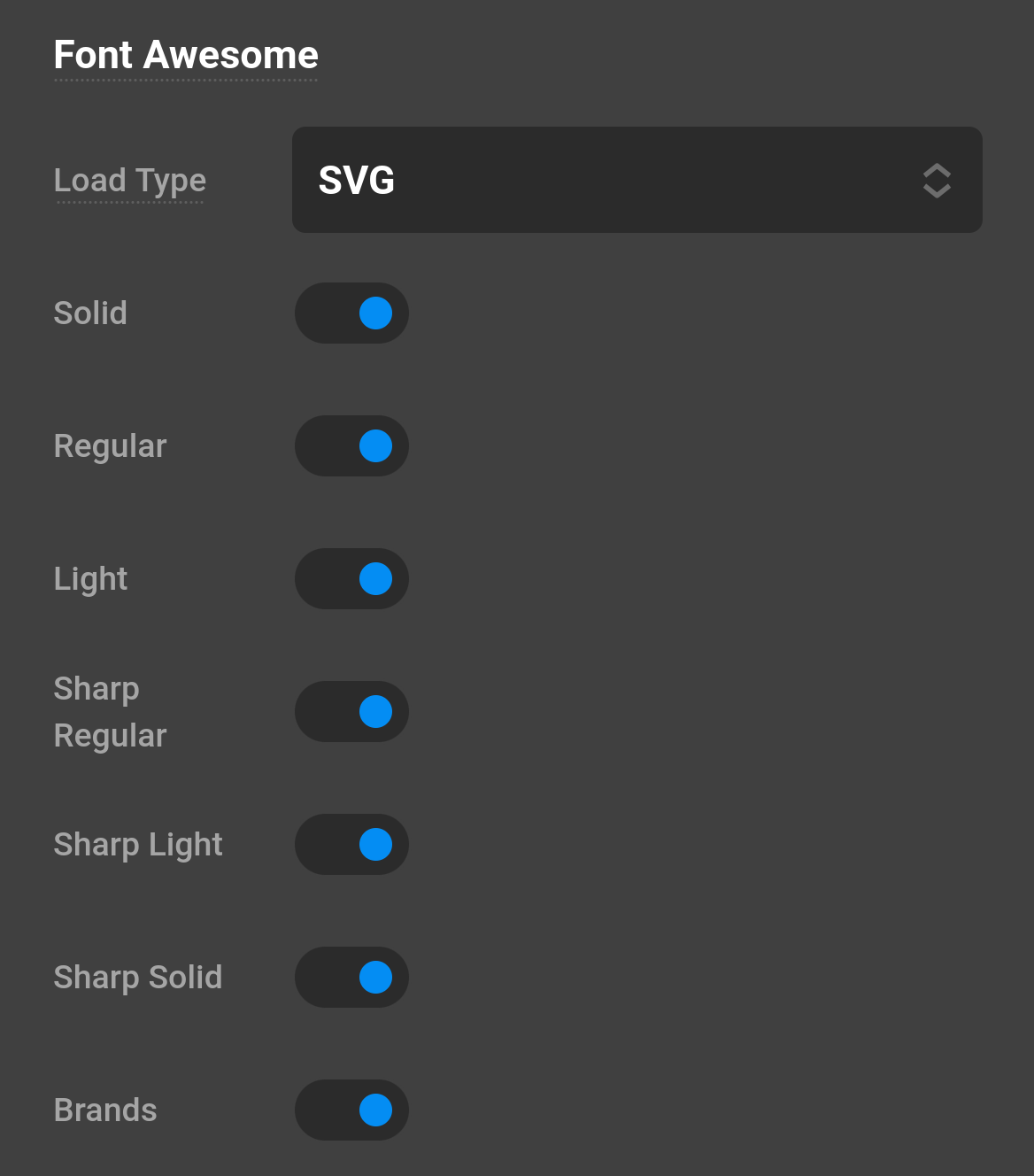The width and height of the screenshot is (1034, 1176).
Task: Change SVG to a different load type
Action: pos(637,180)
